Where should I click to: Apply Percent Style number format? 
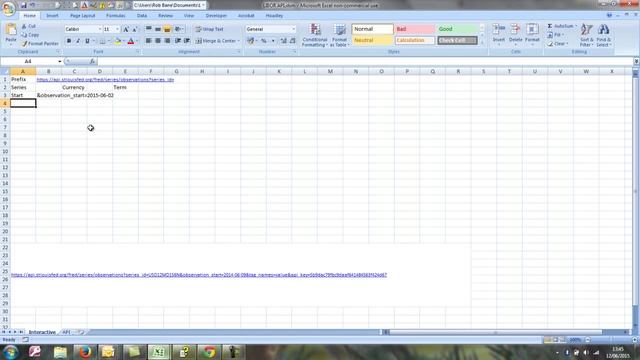coord(264,41)
